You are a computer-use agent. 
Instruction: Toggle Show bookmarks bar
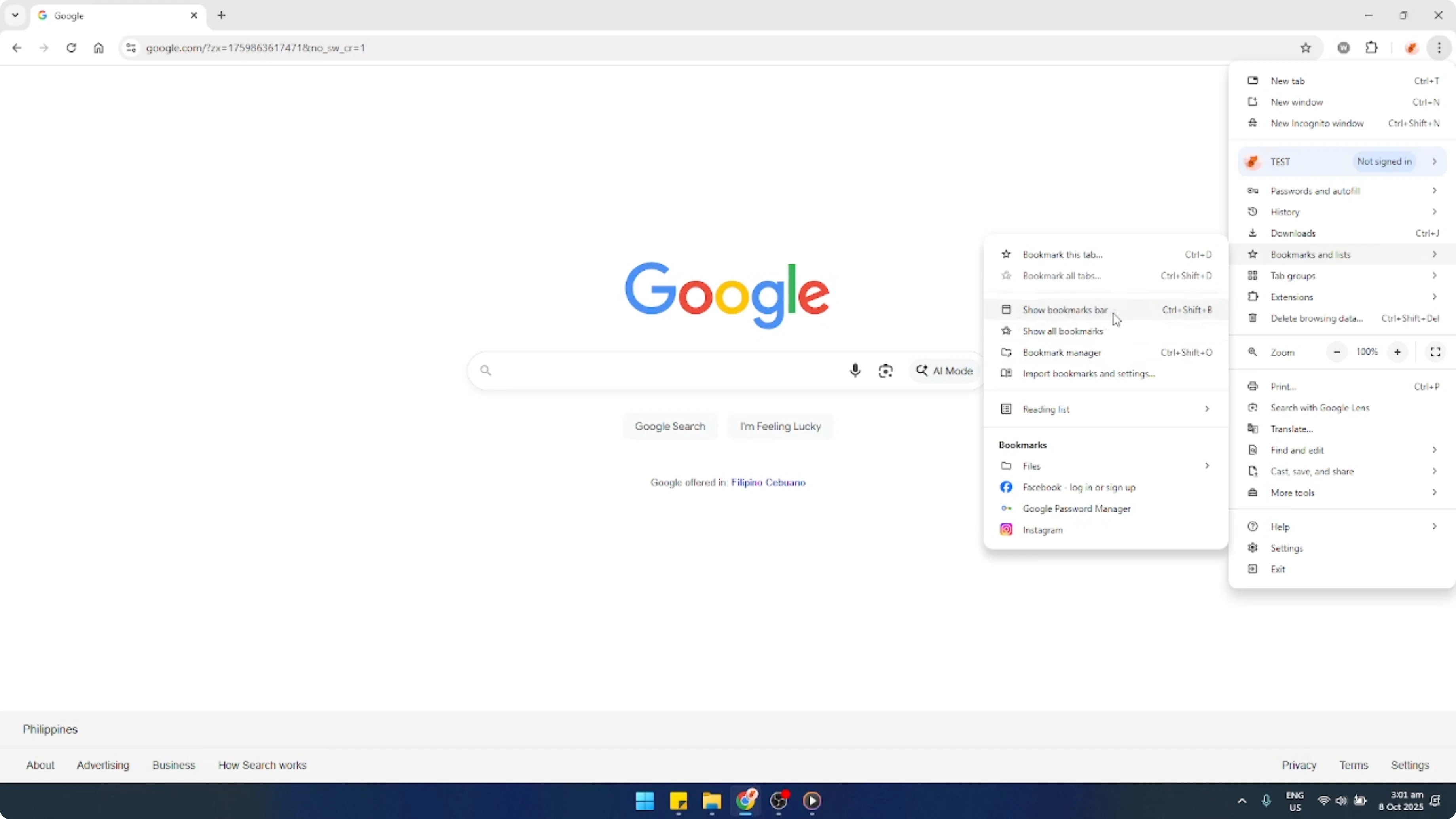pyautogui.click(x=1105, y=310)
